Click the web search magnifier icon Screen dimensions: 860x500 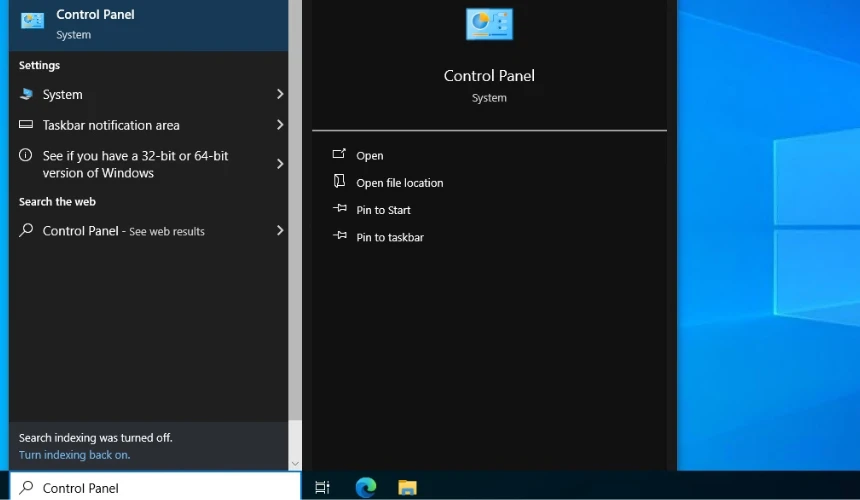tap(26, 230)
